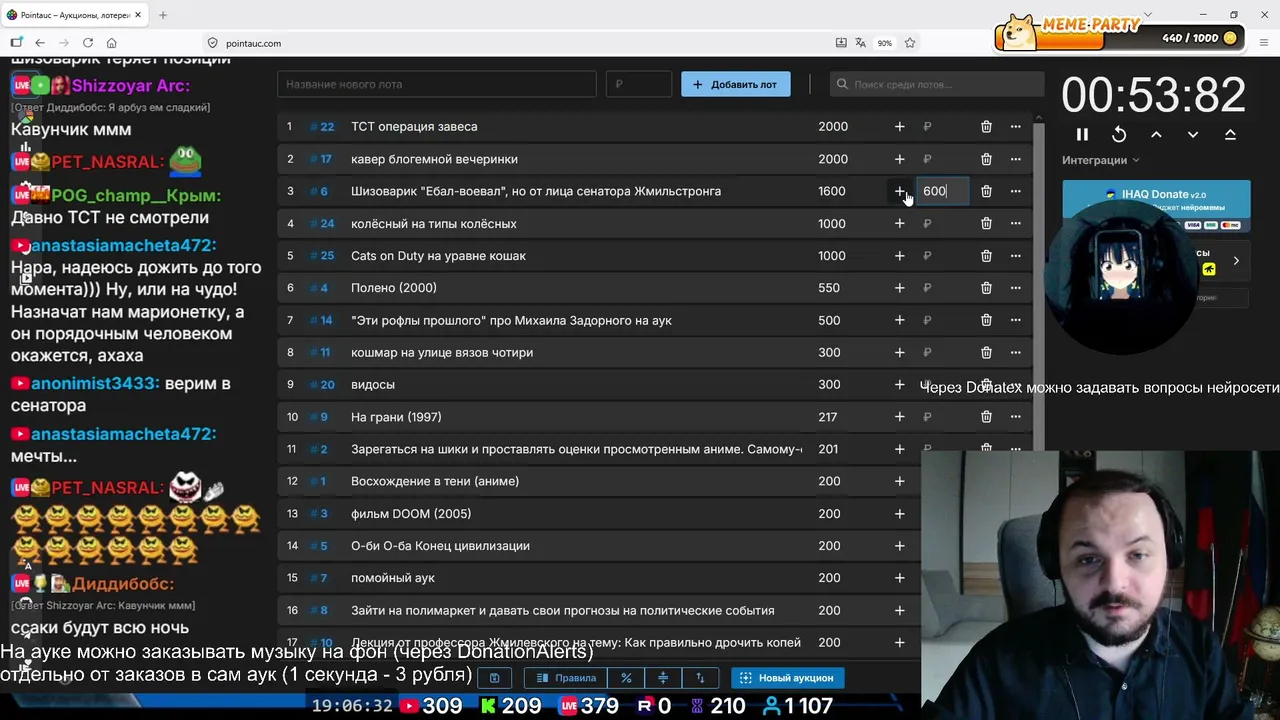Select the lot name фильм DOOM (2005)
This screenshot has width=1280, height=720.
click(x=411, y=513)
